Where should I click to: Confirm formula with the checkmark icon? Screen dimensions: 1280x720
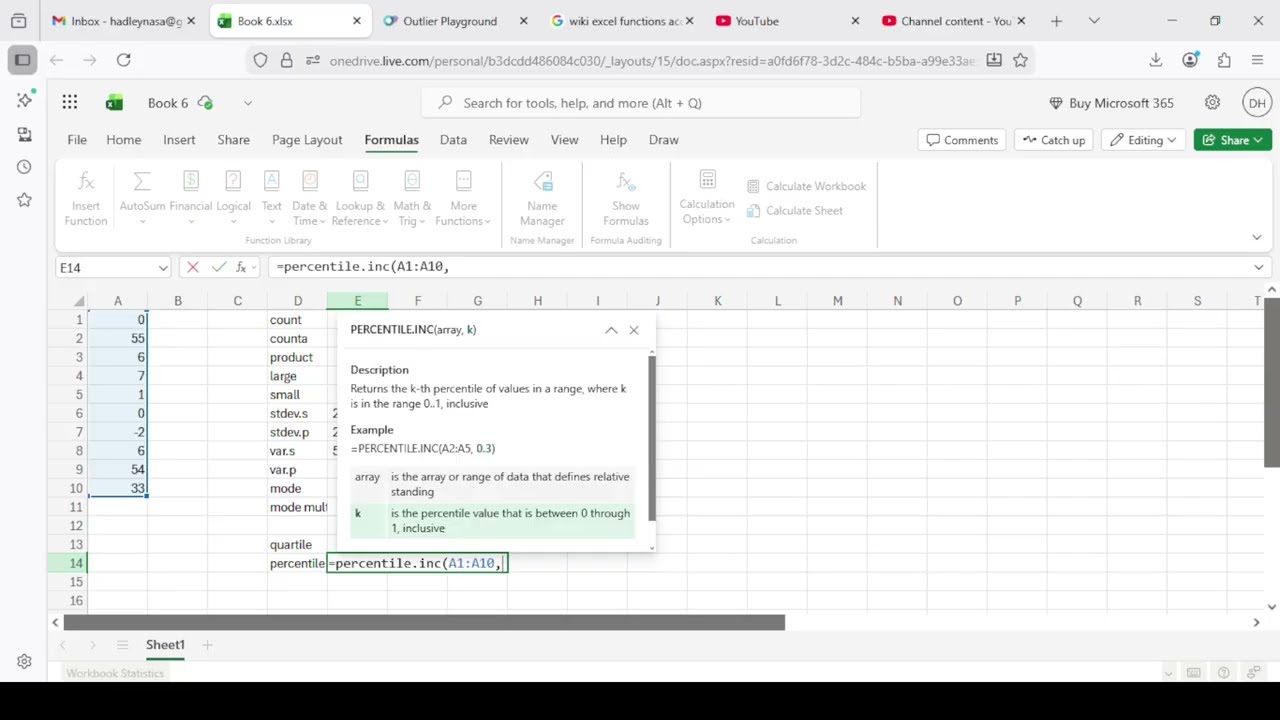click(218, 267)
